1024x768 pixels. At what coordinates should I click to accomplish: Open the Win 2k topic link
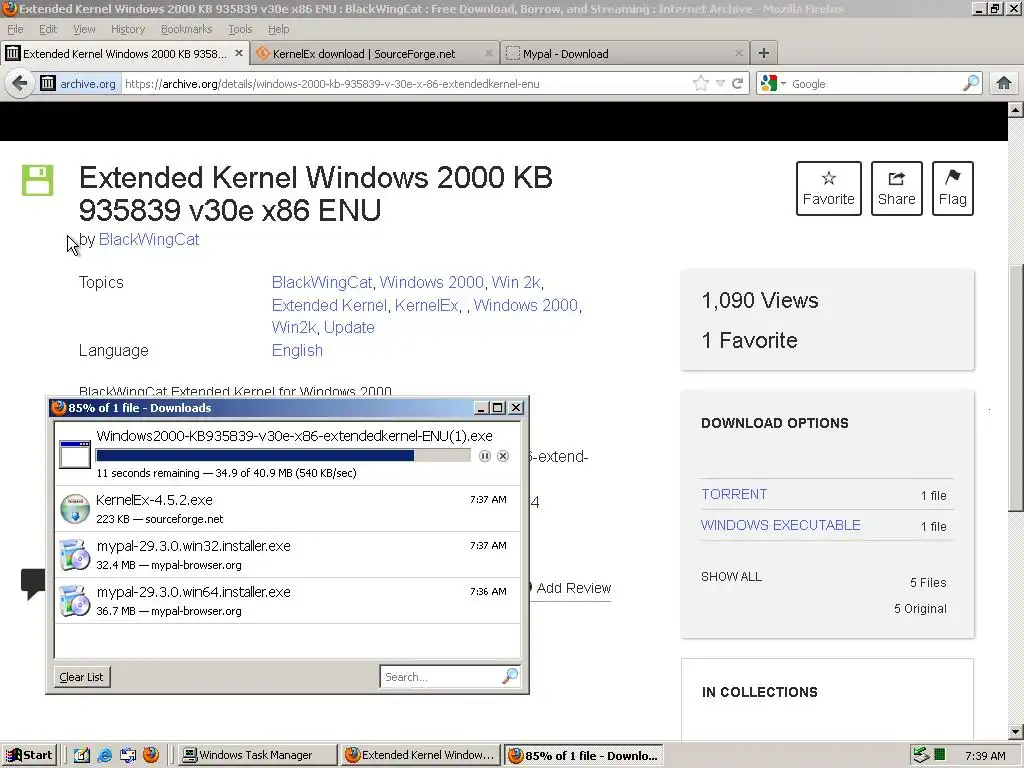coord(516,282)
